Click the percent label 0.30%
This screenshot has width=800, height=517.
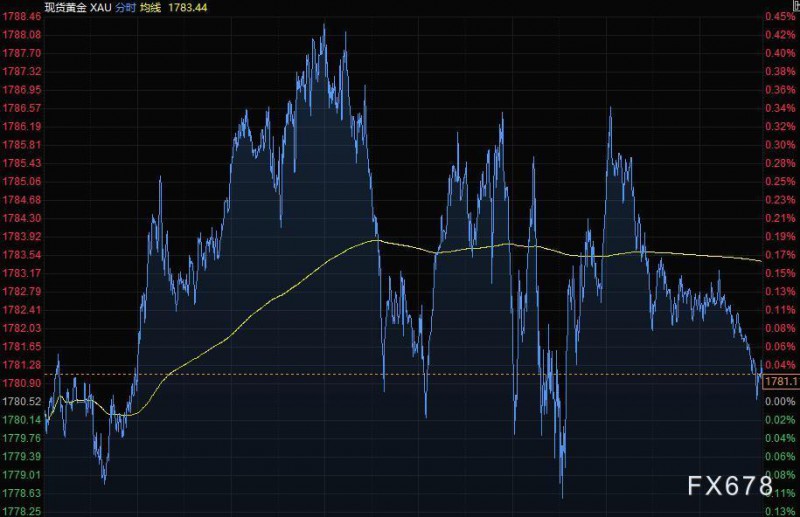[x=780, y=145]
